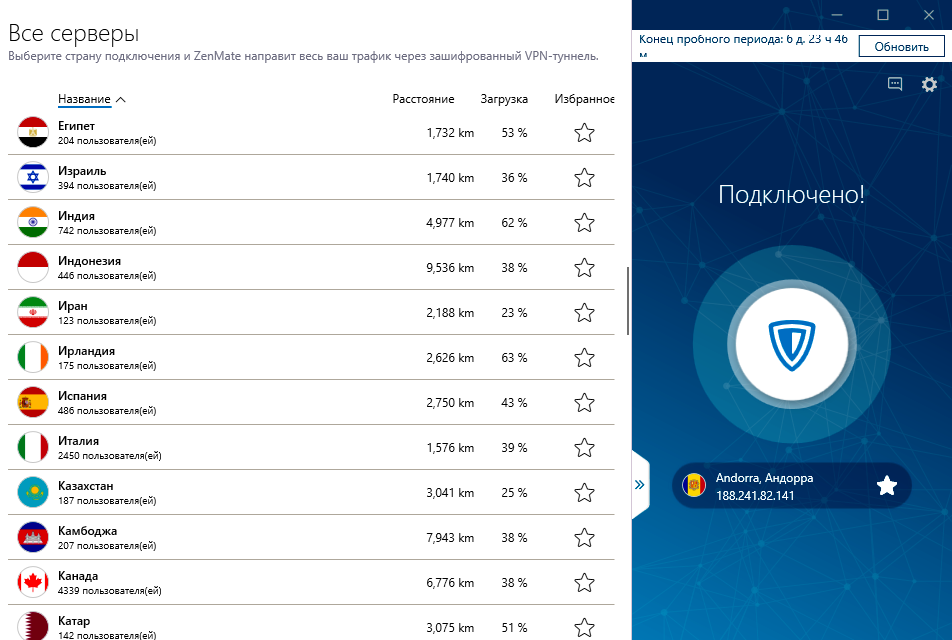
Task: Sort servers by Название
Action: click(x=84, y=99)
